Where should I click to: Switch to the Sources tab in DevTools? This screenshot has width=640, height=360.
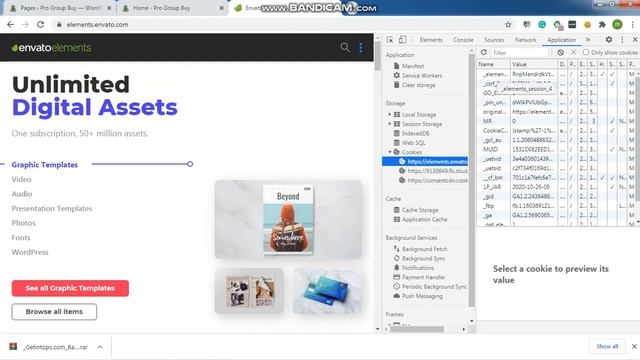[494, 40]
